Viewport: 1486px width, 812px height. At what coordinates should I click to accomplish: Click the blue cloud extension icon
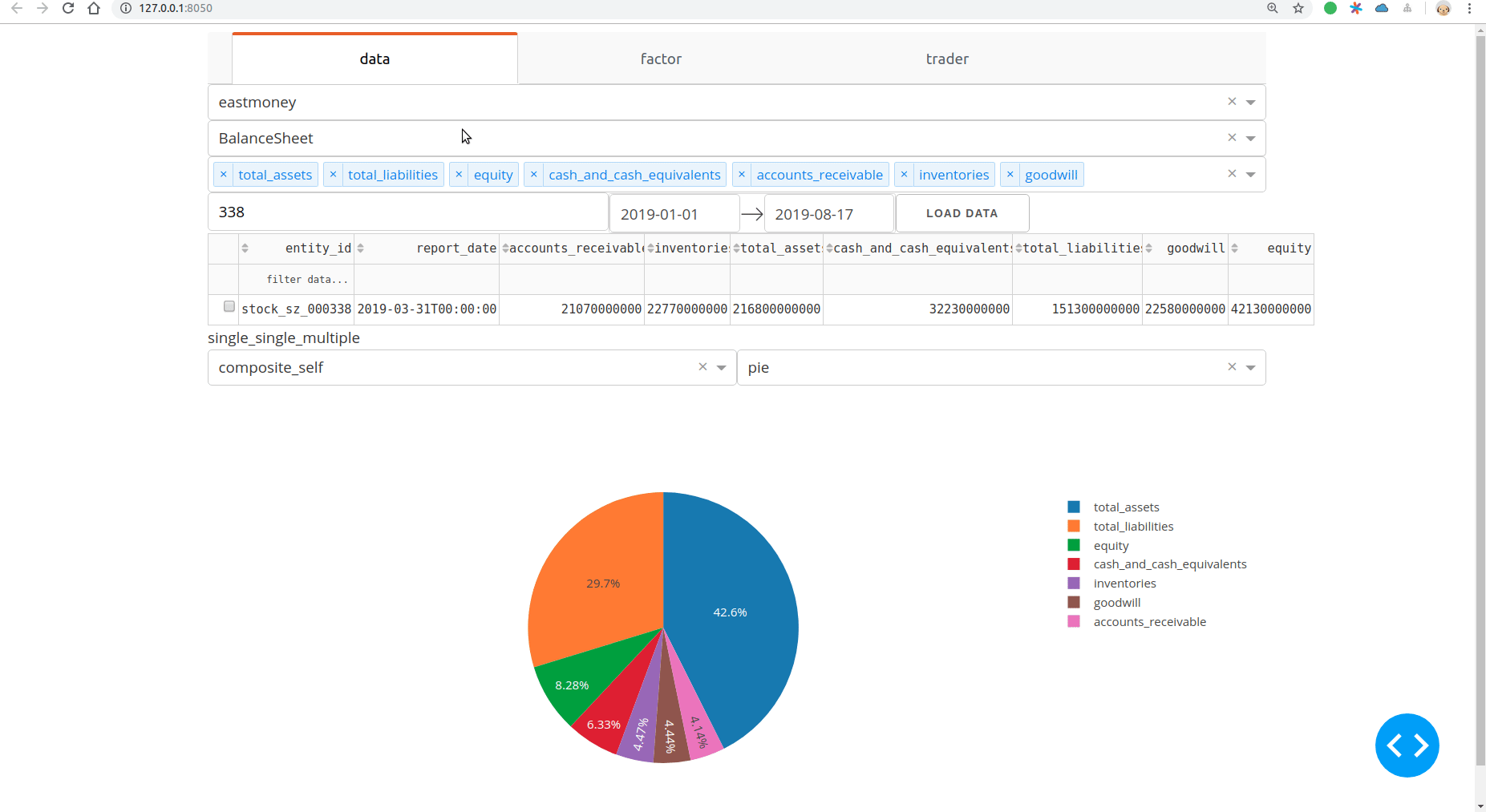coord(1382,8)
